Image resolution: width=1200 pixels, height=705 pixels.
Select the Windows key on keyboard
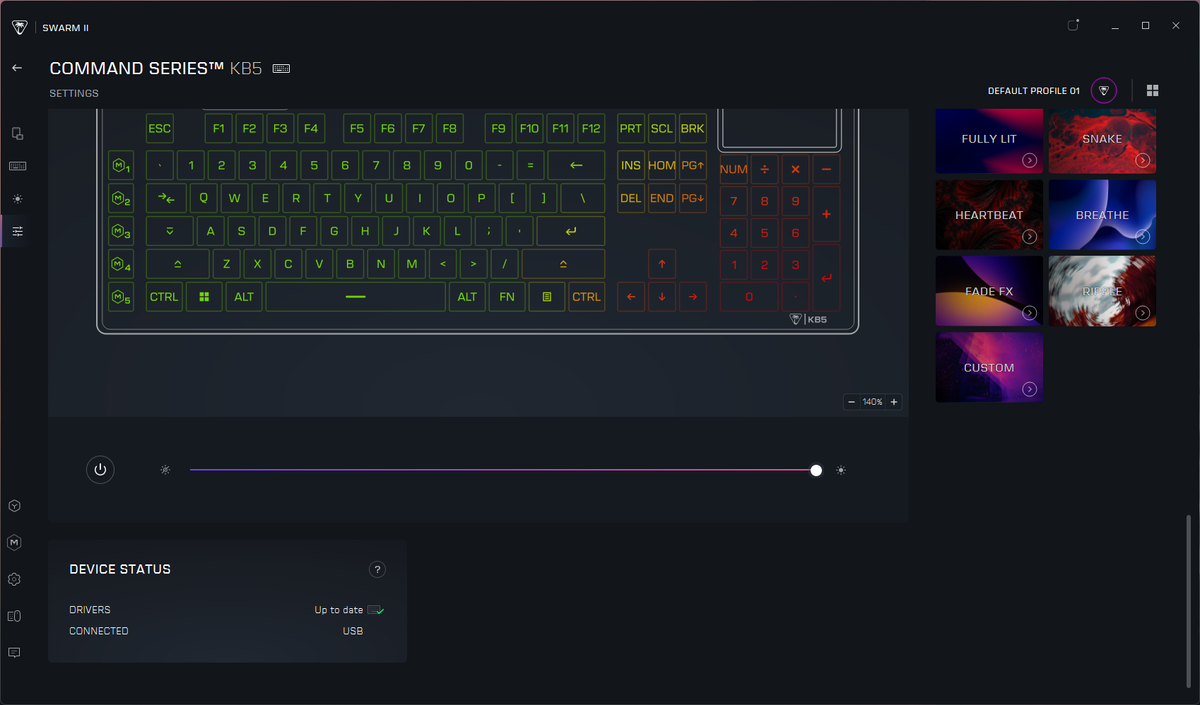[204, 297]
